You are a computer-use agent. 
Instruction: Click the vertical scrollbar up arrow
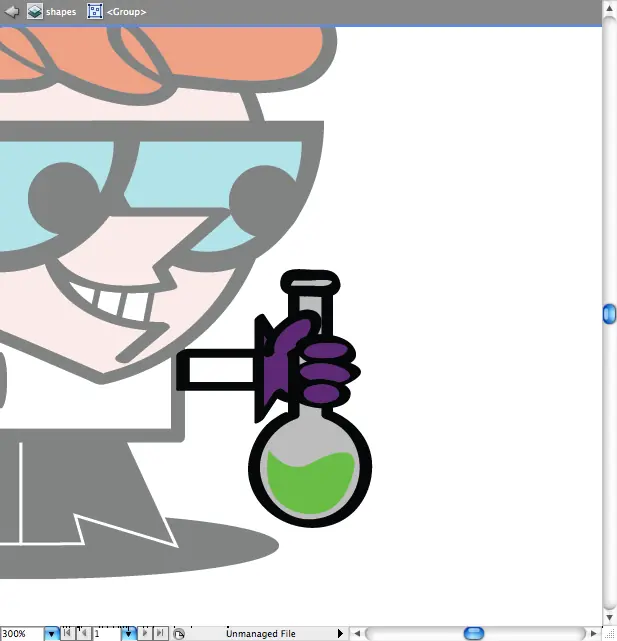click(609, 8)
